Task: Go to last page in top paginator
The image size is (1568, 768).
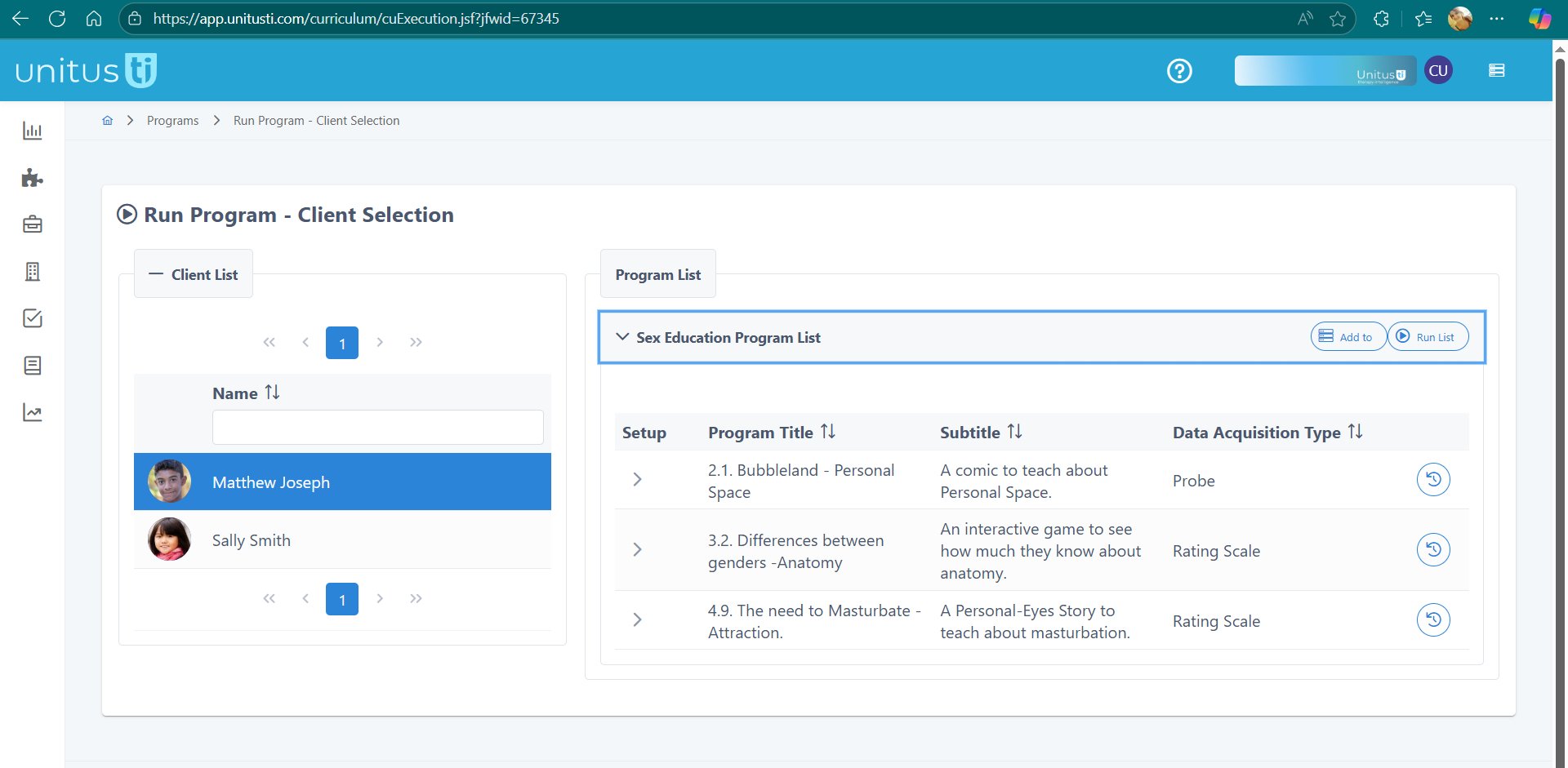Action: click(416, 343)
